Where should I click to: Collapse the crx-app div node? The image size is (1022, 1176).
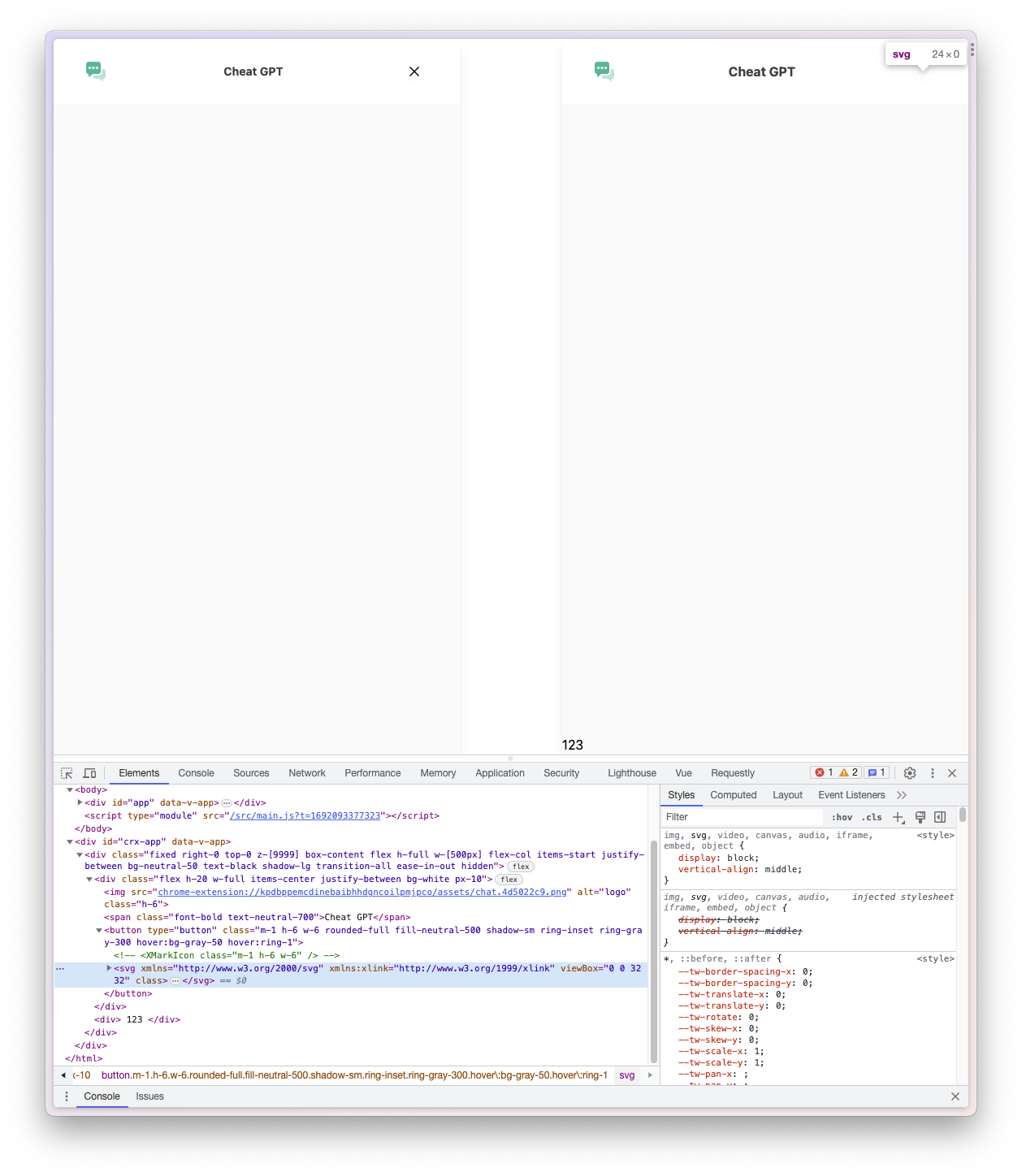pyautogui.click(x=70, y=841)
